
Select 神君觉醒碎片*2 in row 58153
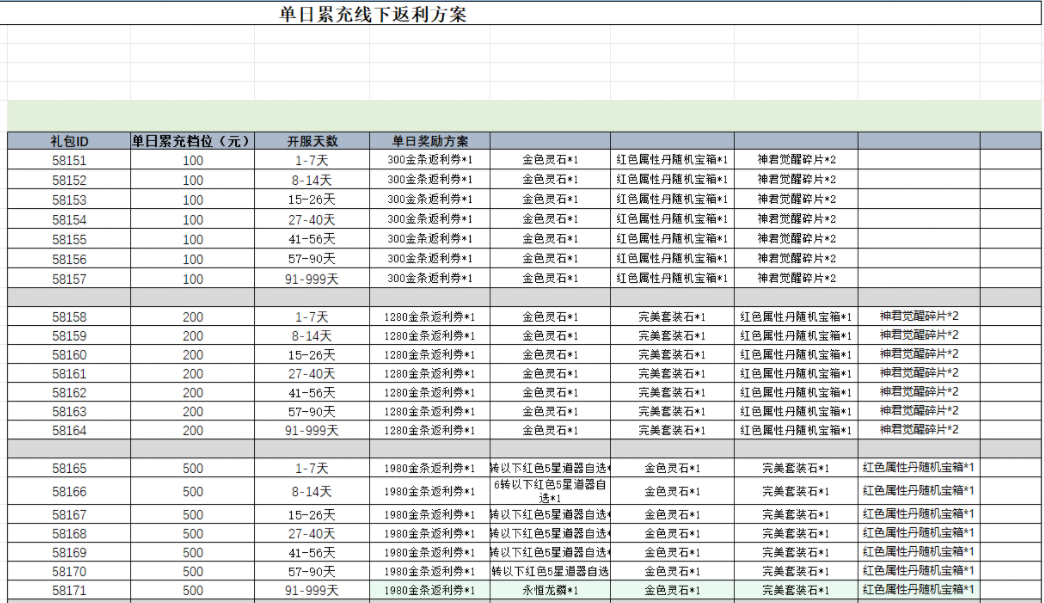[796, 200]
